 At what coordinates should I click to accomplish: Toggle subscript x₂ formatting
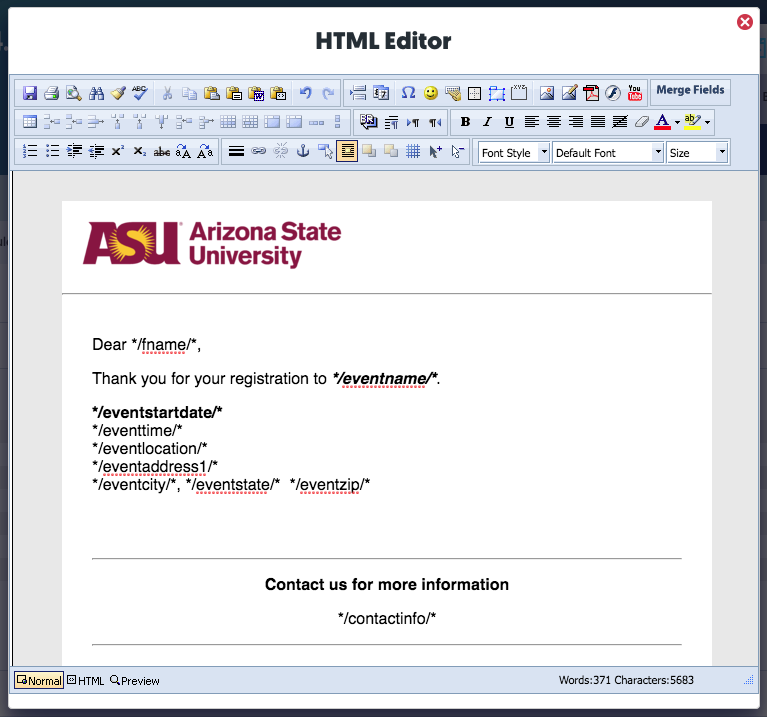pos(140,152)
